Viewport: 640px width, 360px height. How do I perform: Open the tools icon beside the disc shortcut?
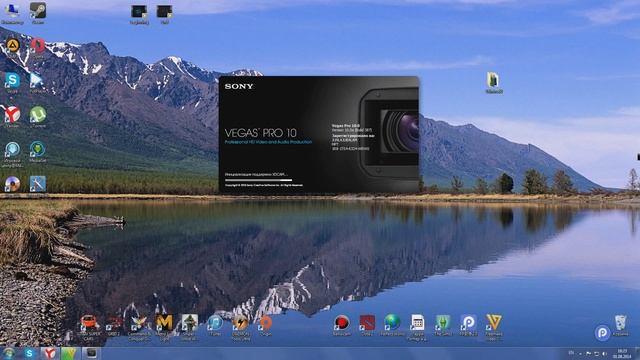tap(38, 184)
